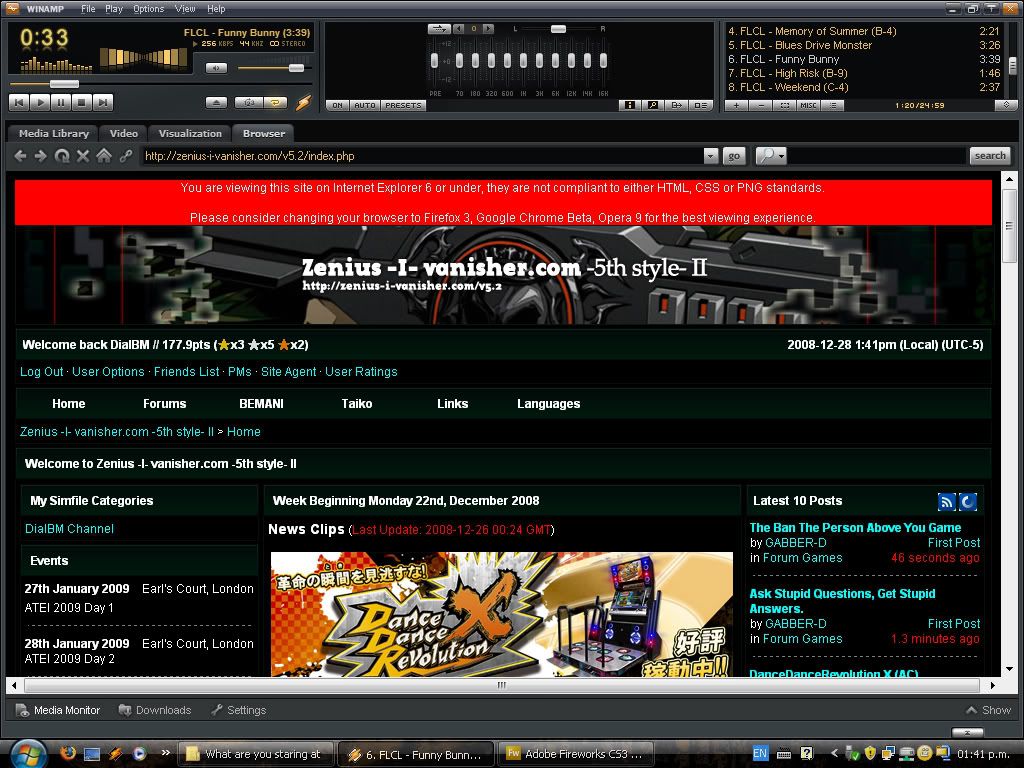
Task: Click the crossfade arrows button above equalizer
Action: pos(440,29)
